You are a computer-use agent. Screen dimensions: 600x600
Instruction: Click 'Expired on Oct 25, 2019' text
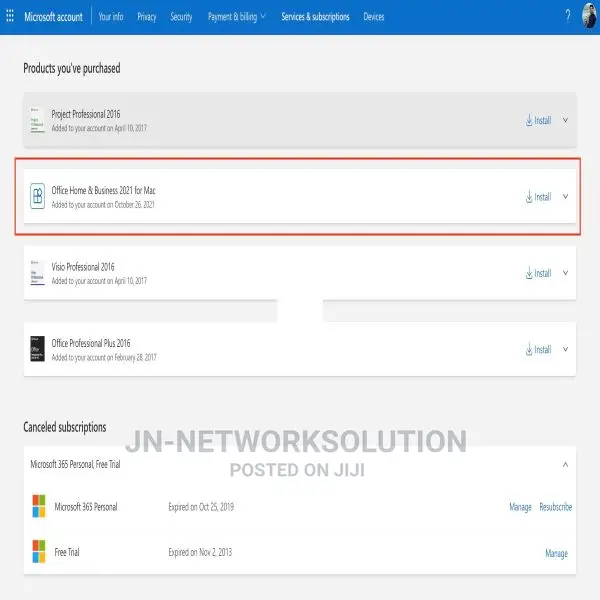coord(201,507)
